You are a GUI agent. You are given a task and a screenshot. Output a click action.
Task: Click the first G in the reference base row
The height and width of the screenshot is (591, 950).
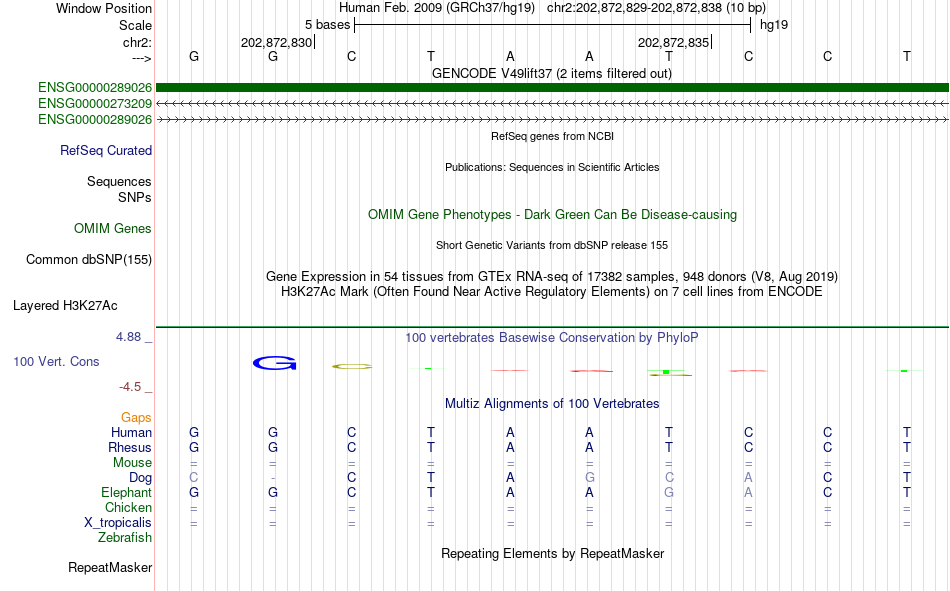tap(194, 56)
